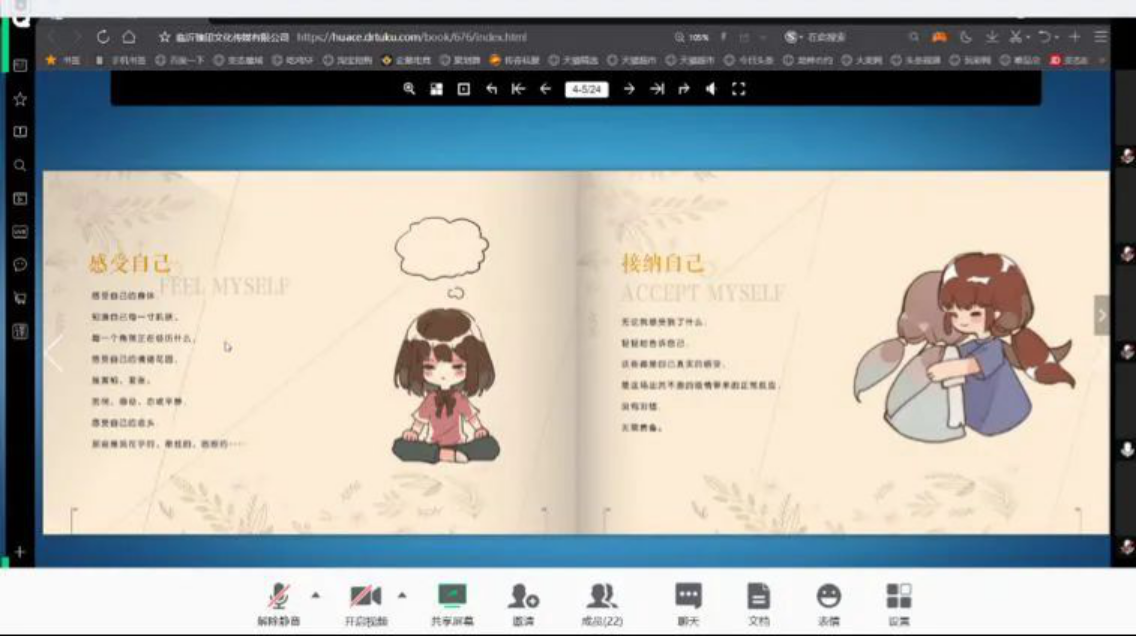Go to the last page of flipbook
The width and height of the screenshot is (1136, 636).
pos(657,89)
